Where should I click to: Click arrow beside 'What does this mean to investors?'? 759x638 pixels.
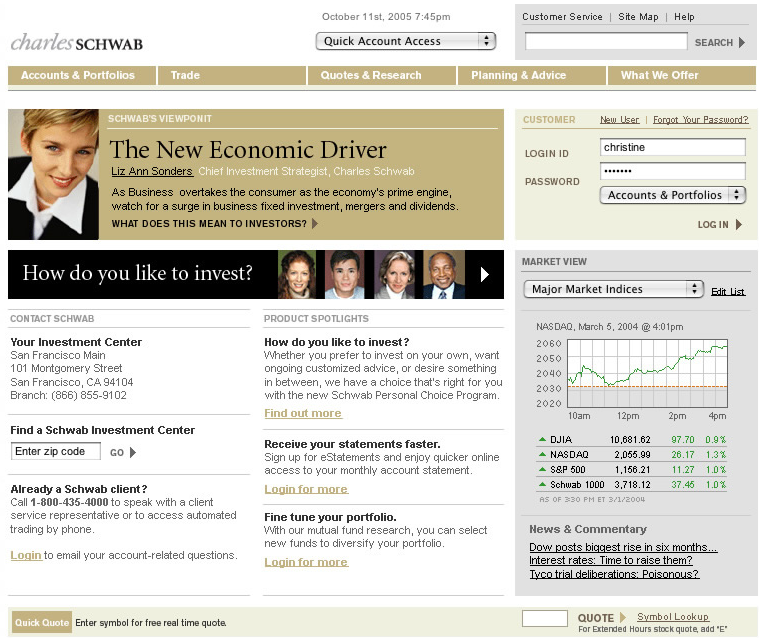(315, 224)
